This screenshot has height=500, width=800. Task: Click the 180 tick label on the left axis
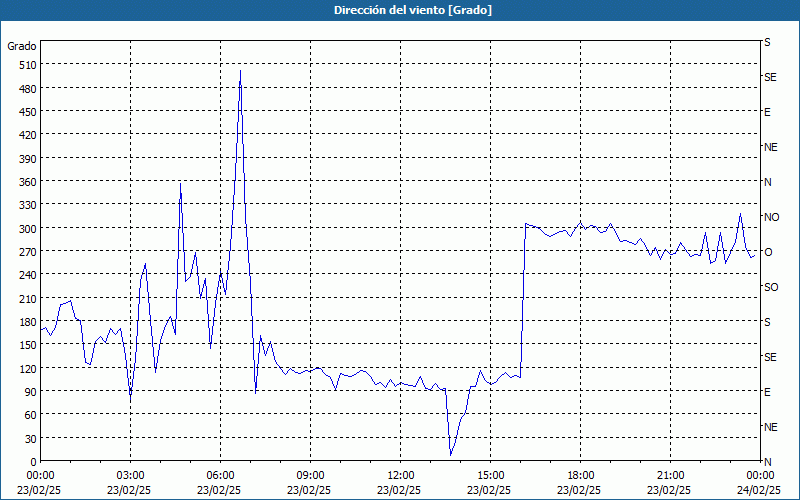point(25,321)
